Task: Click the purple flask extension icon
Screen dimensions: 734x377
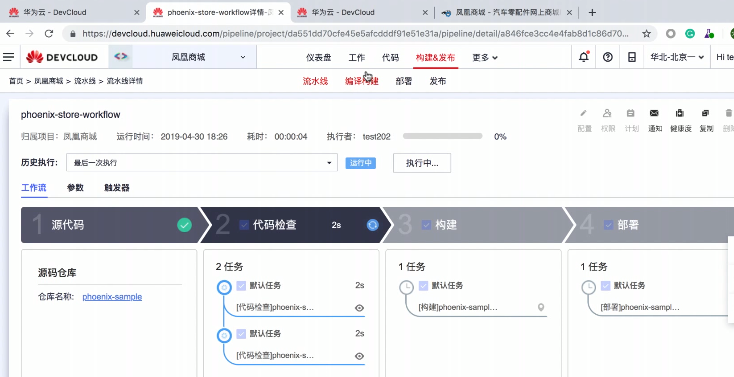Action: click(709, 33)
